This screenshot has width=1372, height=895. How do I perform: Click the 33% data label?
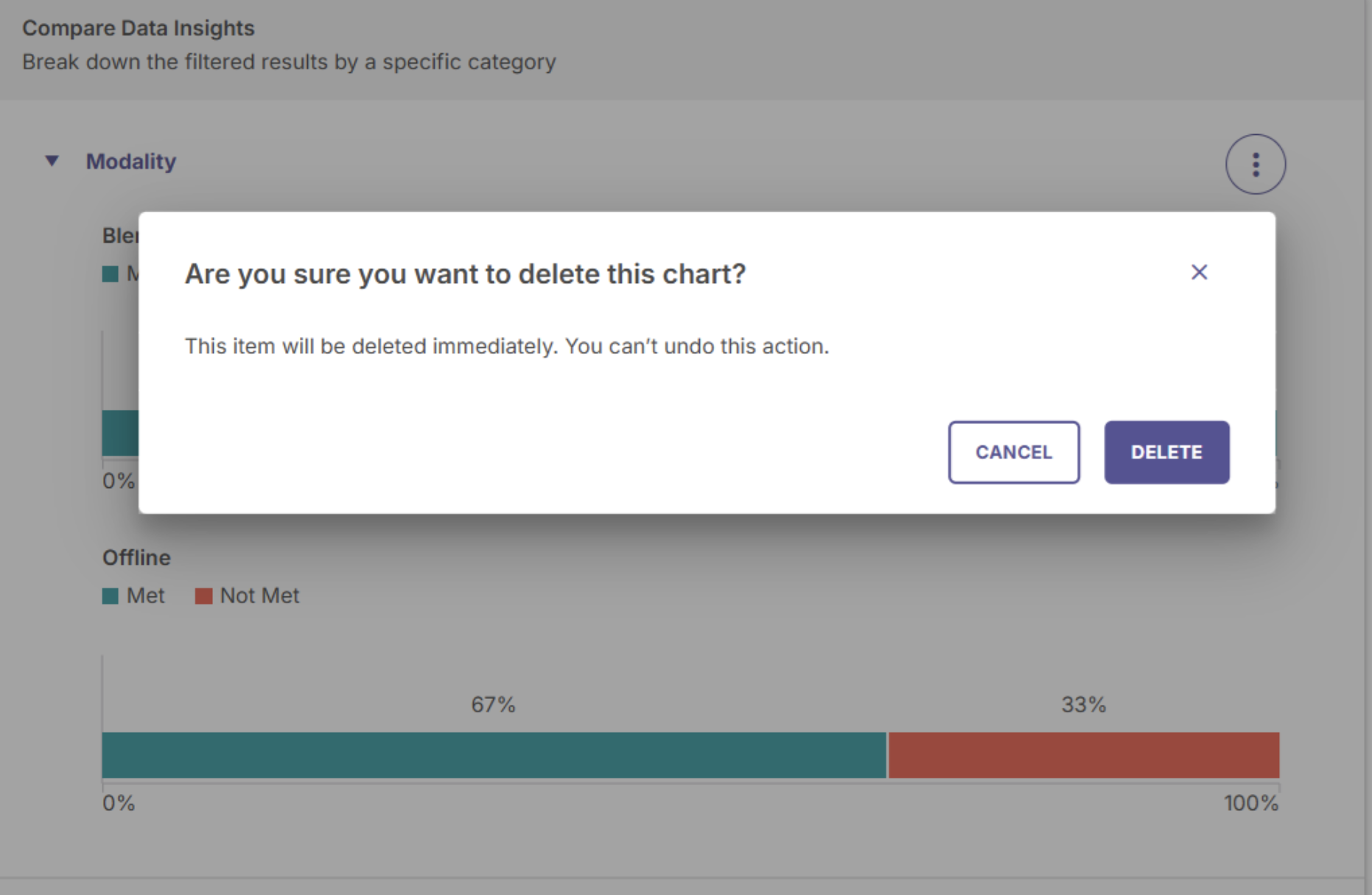tap(1083, 705)
